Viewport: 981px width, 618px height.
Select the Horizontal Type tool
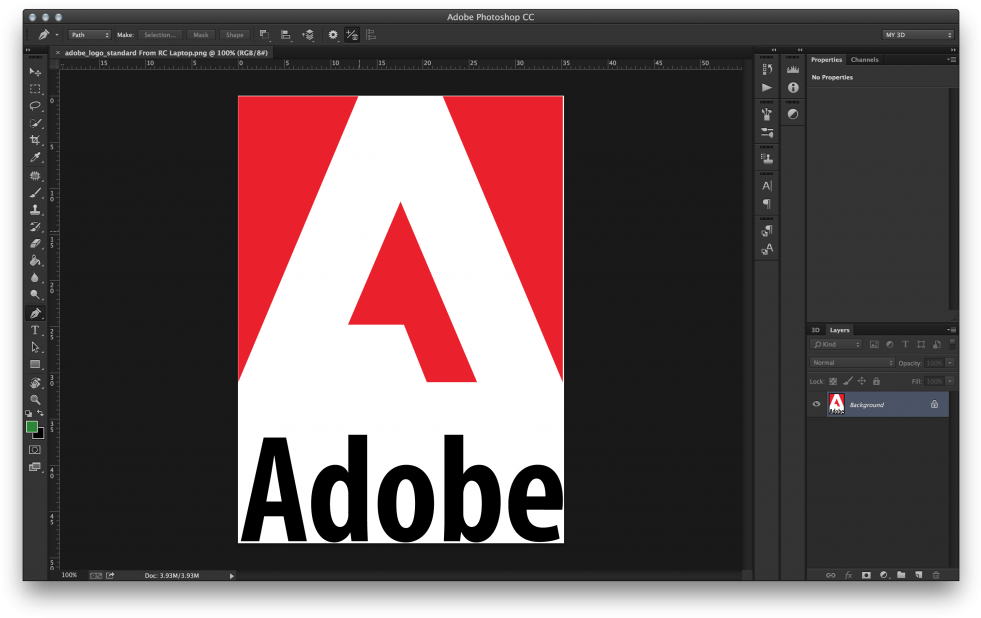click(35, 330)
